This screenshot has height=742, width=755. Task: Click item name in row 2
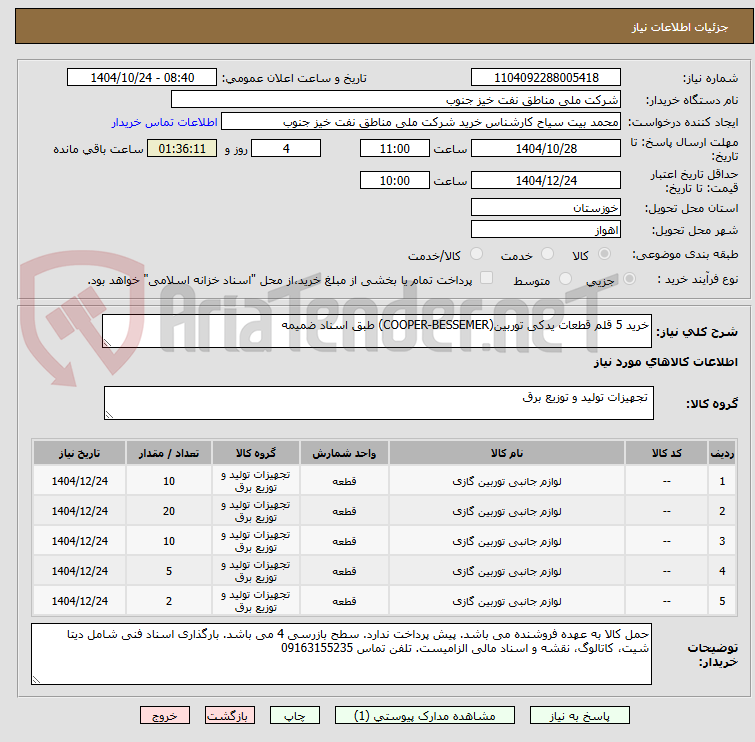pos(507,511)
